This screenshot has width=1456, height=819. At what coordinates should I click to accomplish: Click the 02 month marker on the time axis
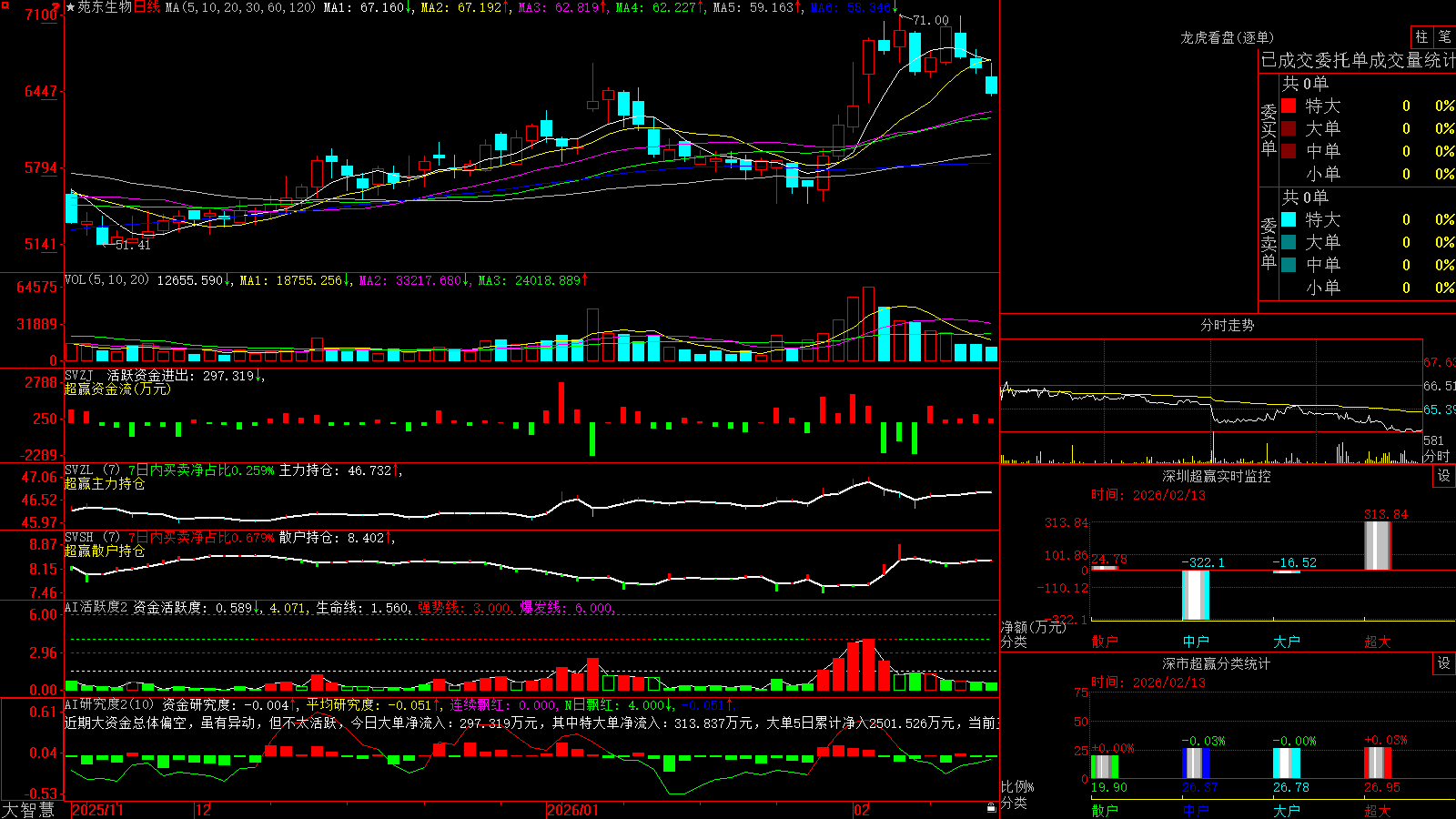[862, 810]
